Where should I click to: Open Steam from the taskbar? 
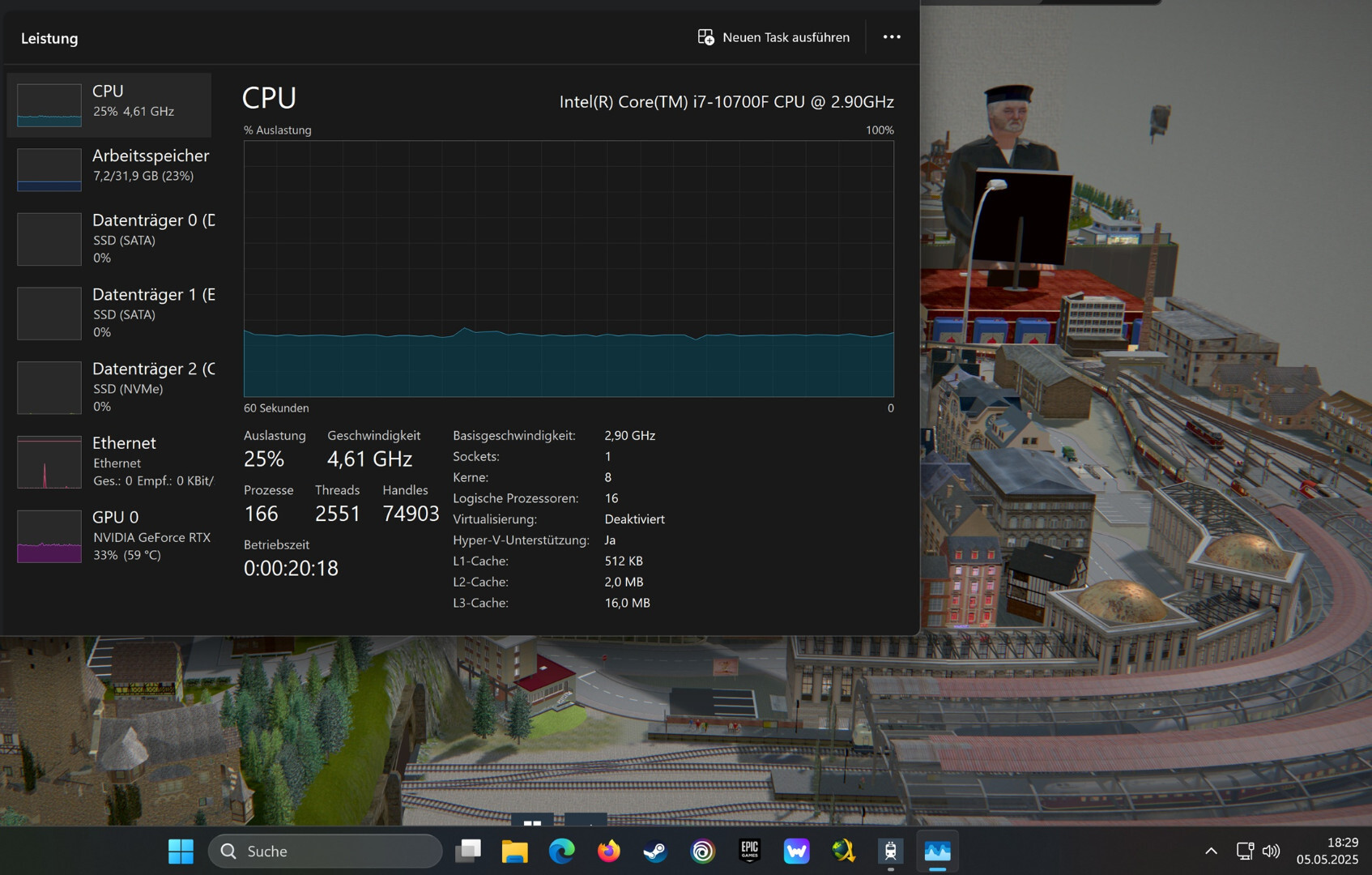655,851
